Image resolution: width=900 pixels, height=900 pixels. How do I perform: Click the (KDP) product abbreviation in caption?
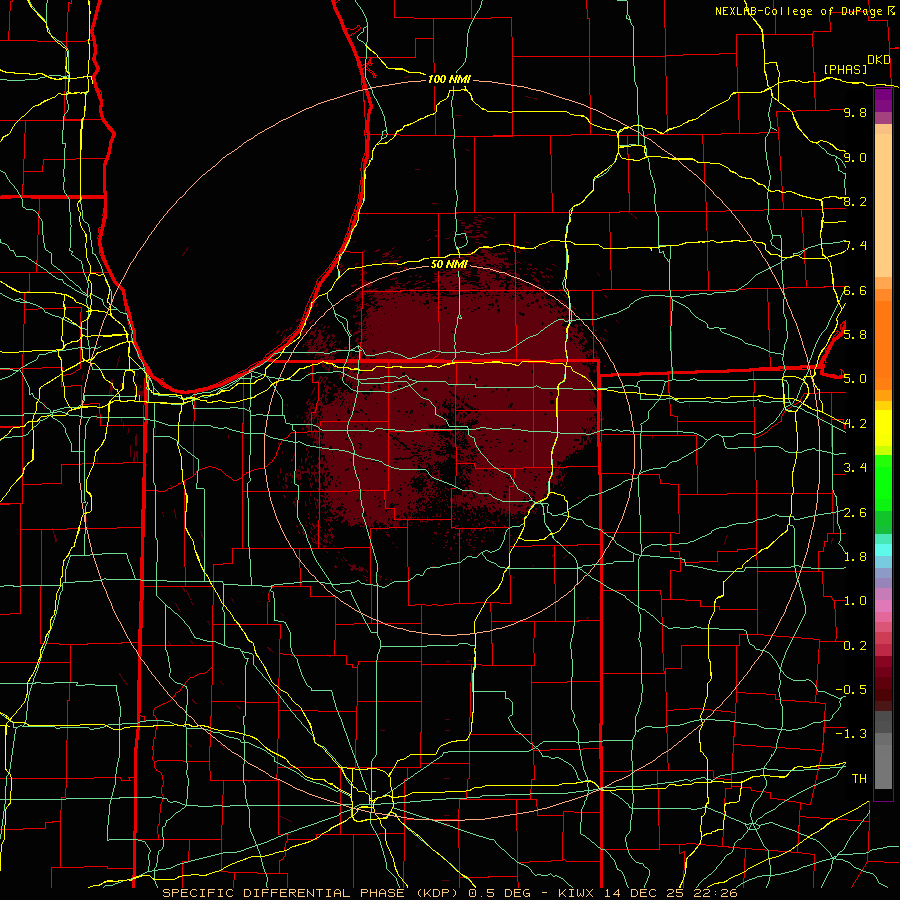click(437, 893)
